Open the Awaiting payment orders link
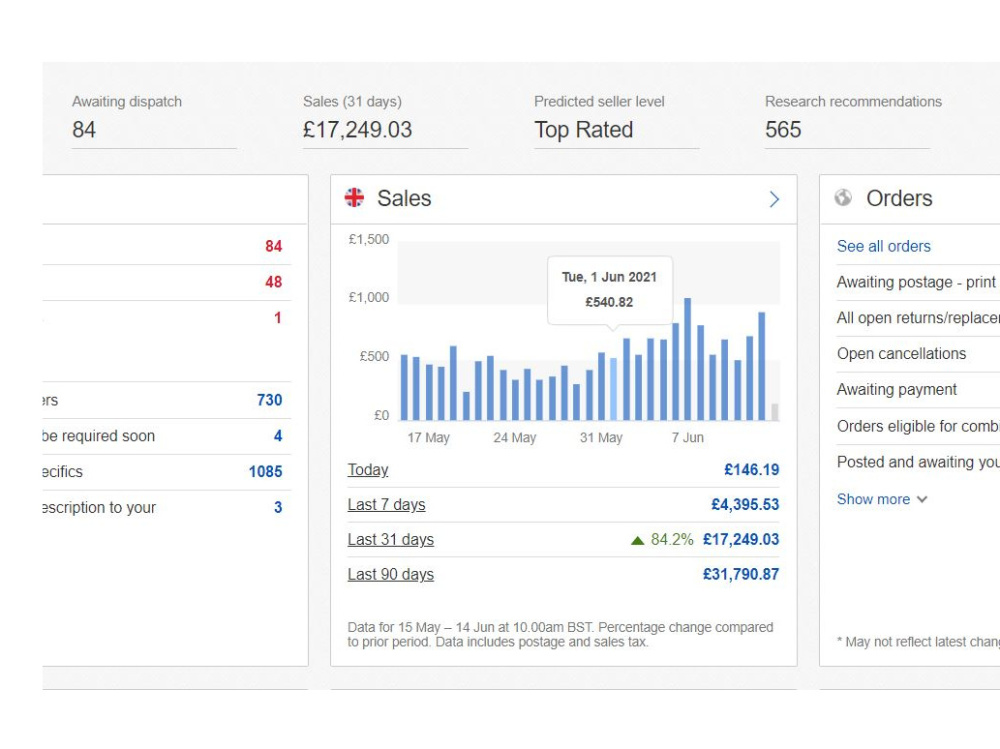This screenshot has height=749, width=1000. 897,389
